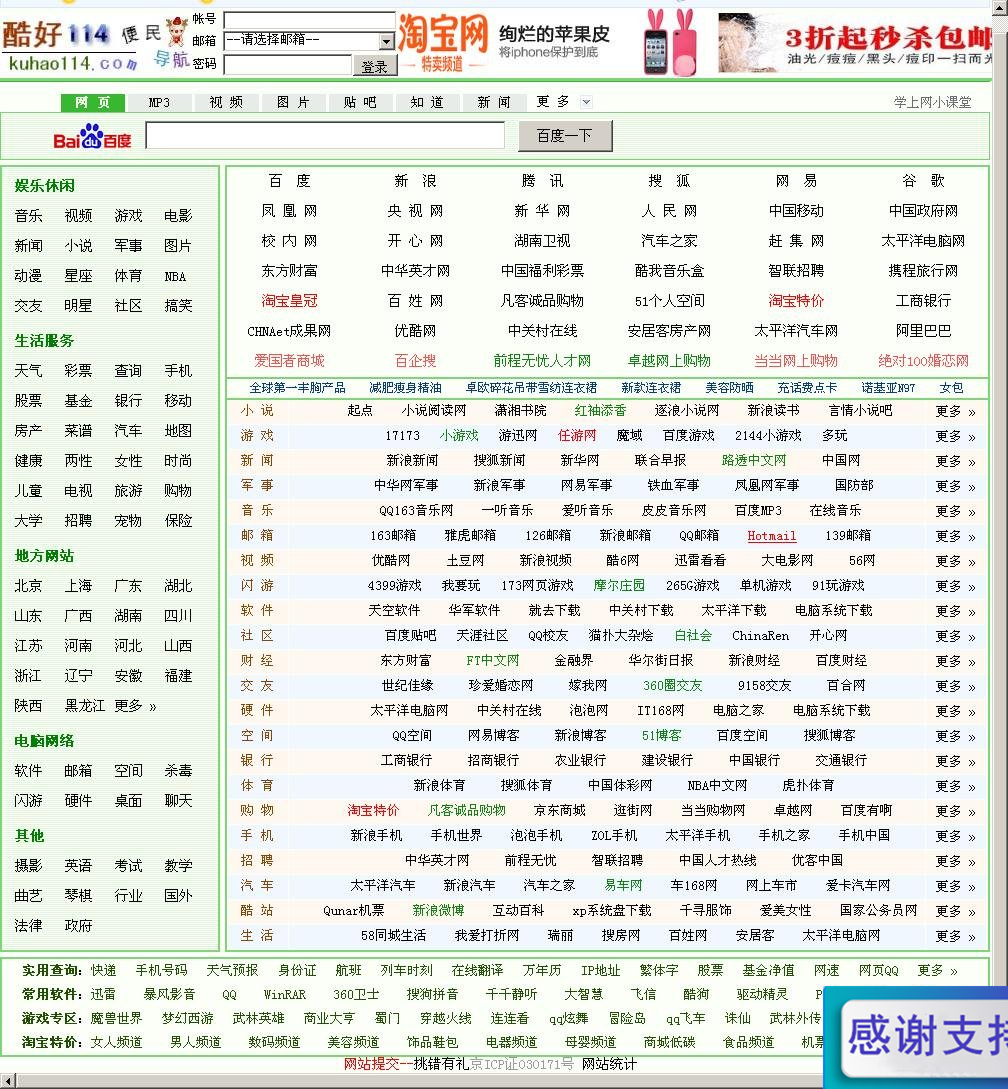Click the 酷好114 site logo

(x=69, y=45)
